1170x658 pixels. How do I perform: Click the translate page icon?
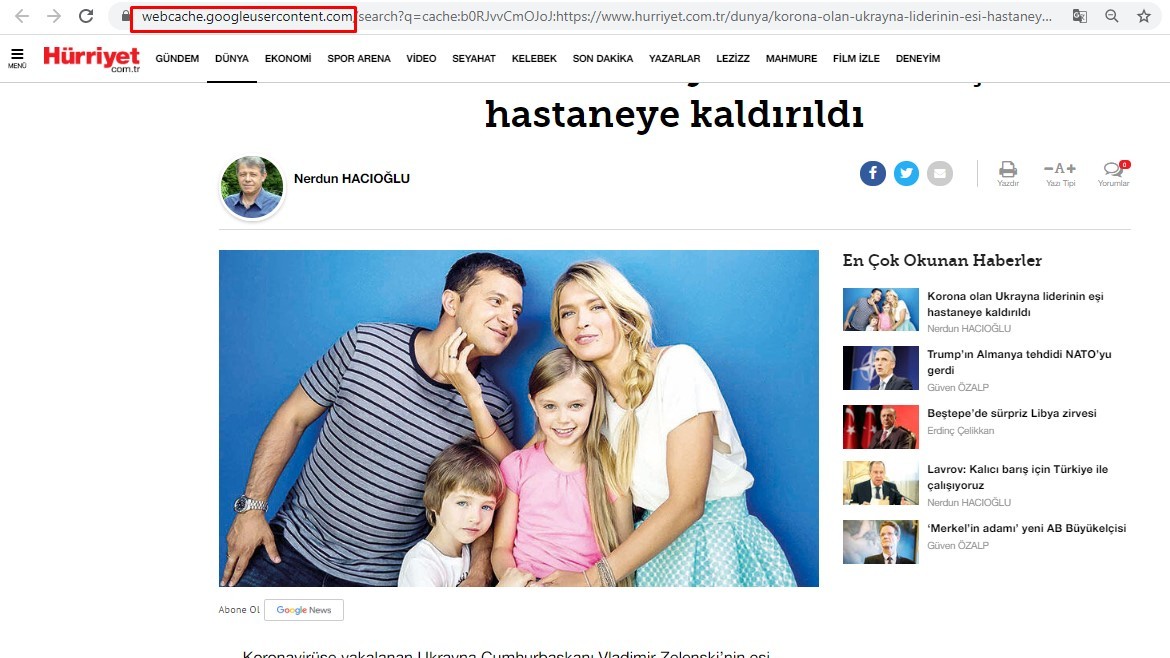tap(1080, 17)
